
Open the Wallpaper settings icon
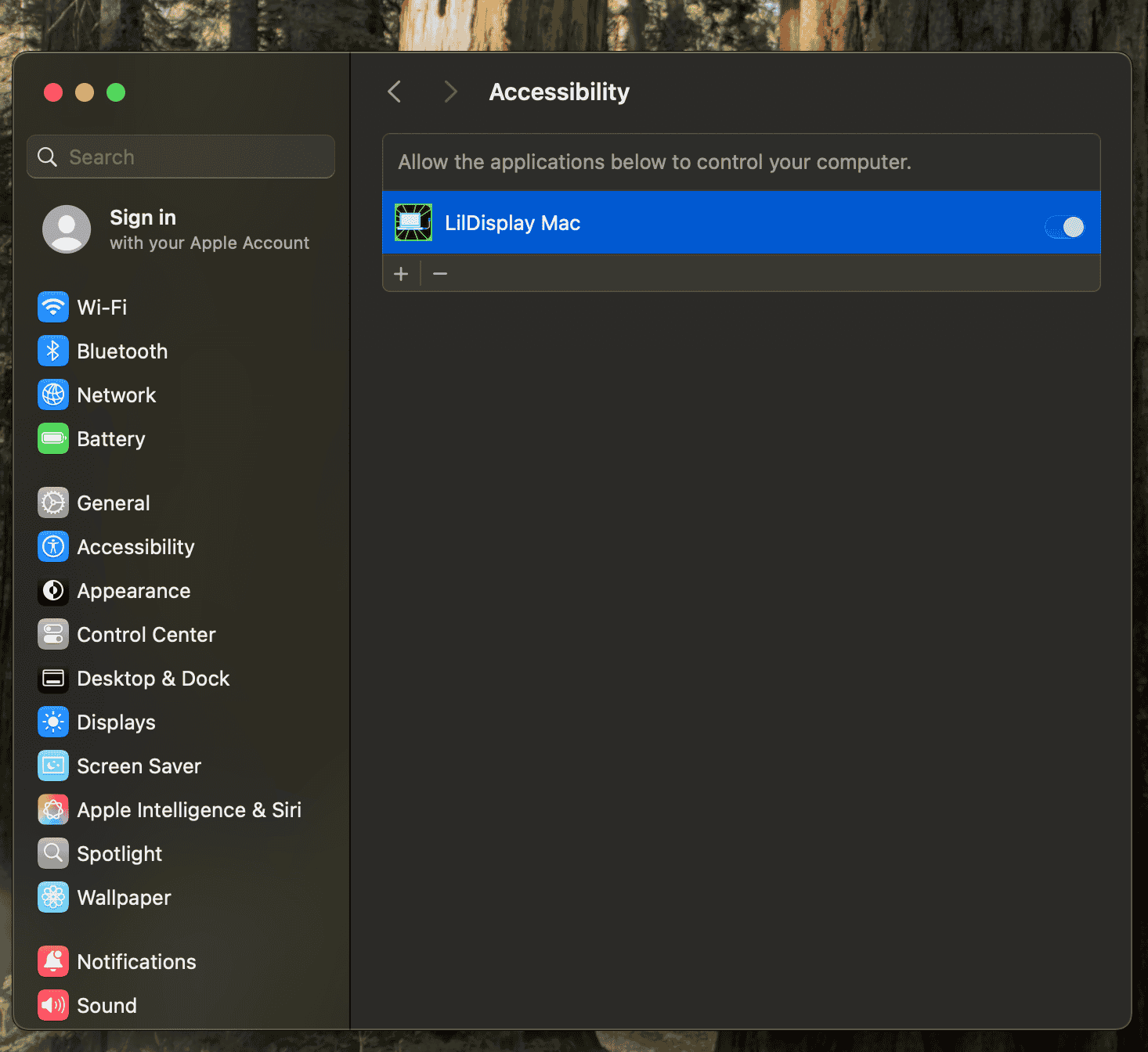[52, 897]
